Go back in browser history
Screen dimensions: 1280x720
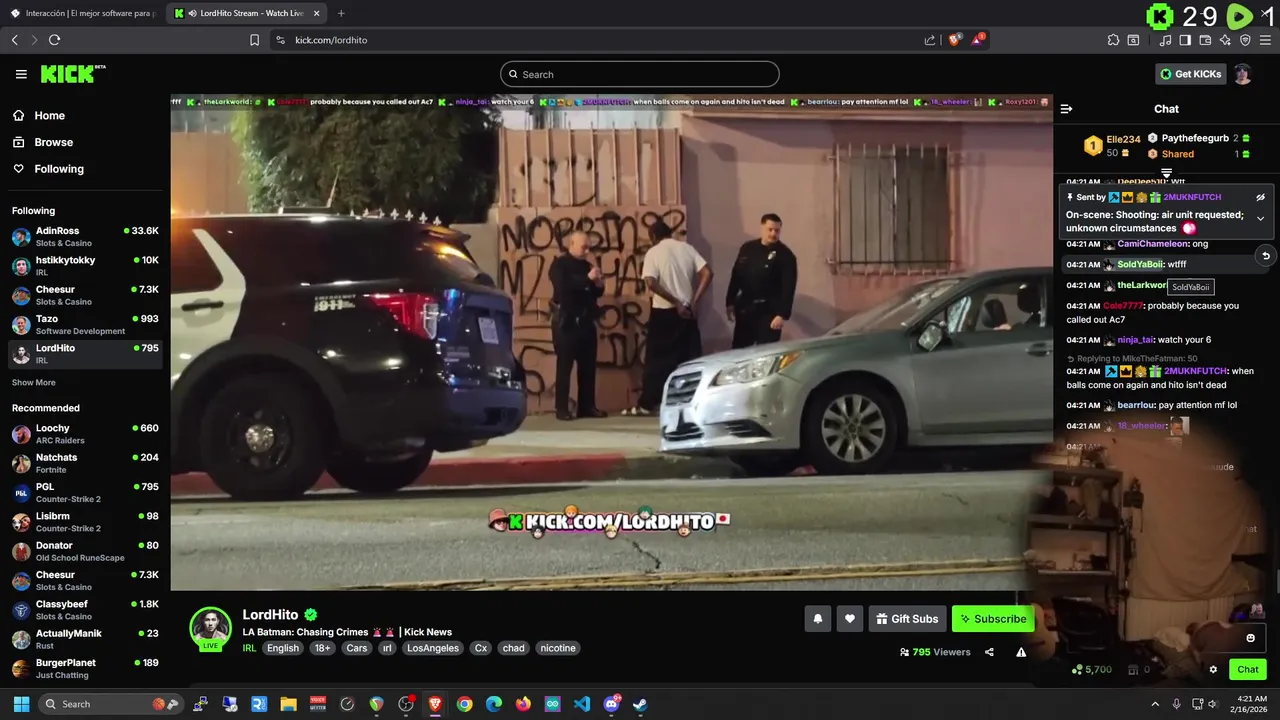[x=14, y=40]
